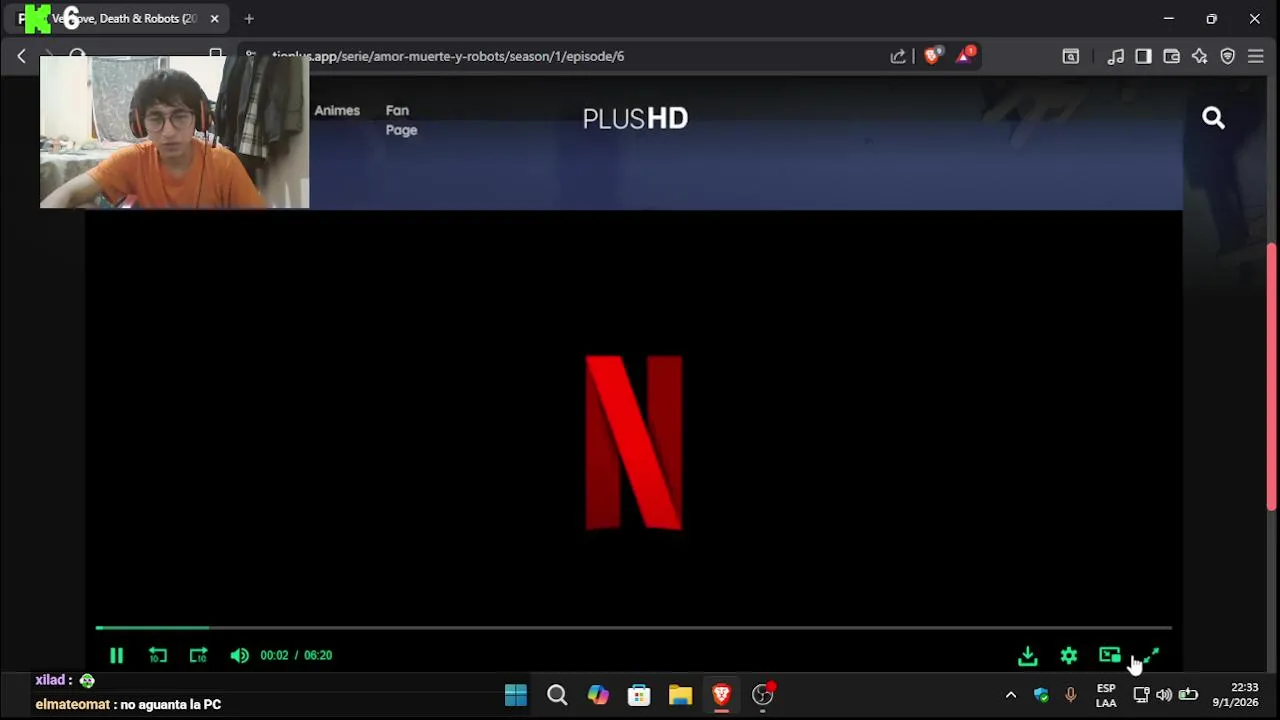This screenshot has width=1280, height=720.
Task: Open Brave VPN shield icon
Action: click(x=1227, y=56)
